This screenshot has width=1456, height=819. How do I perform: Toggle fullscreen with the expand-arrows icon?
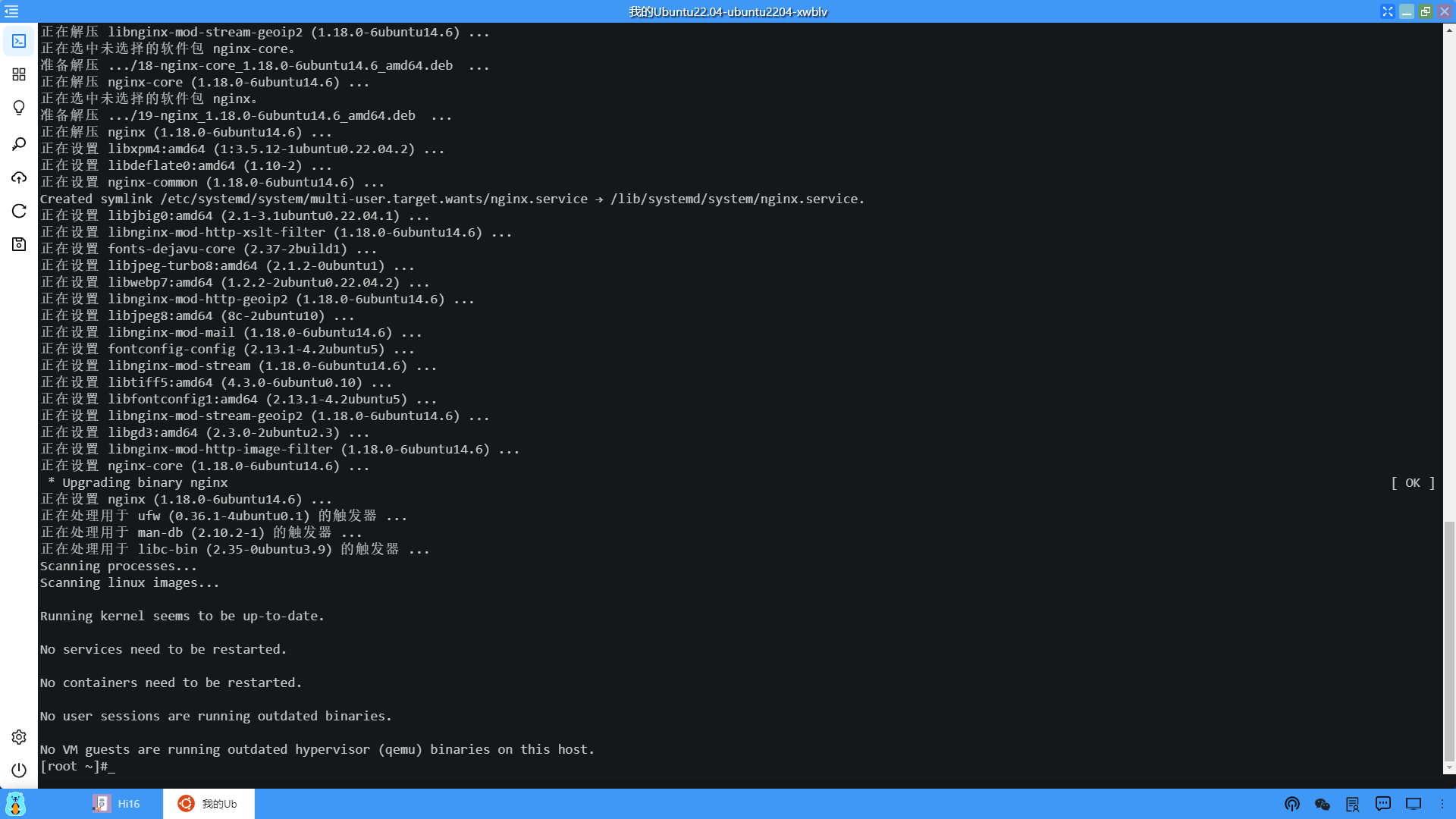coord(1387,11)
